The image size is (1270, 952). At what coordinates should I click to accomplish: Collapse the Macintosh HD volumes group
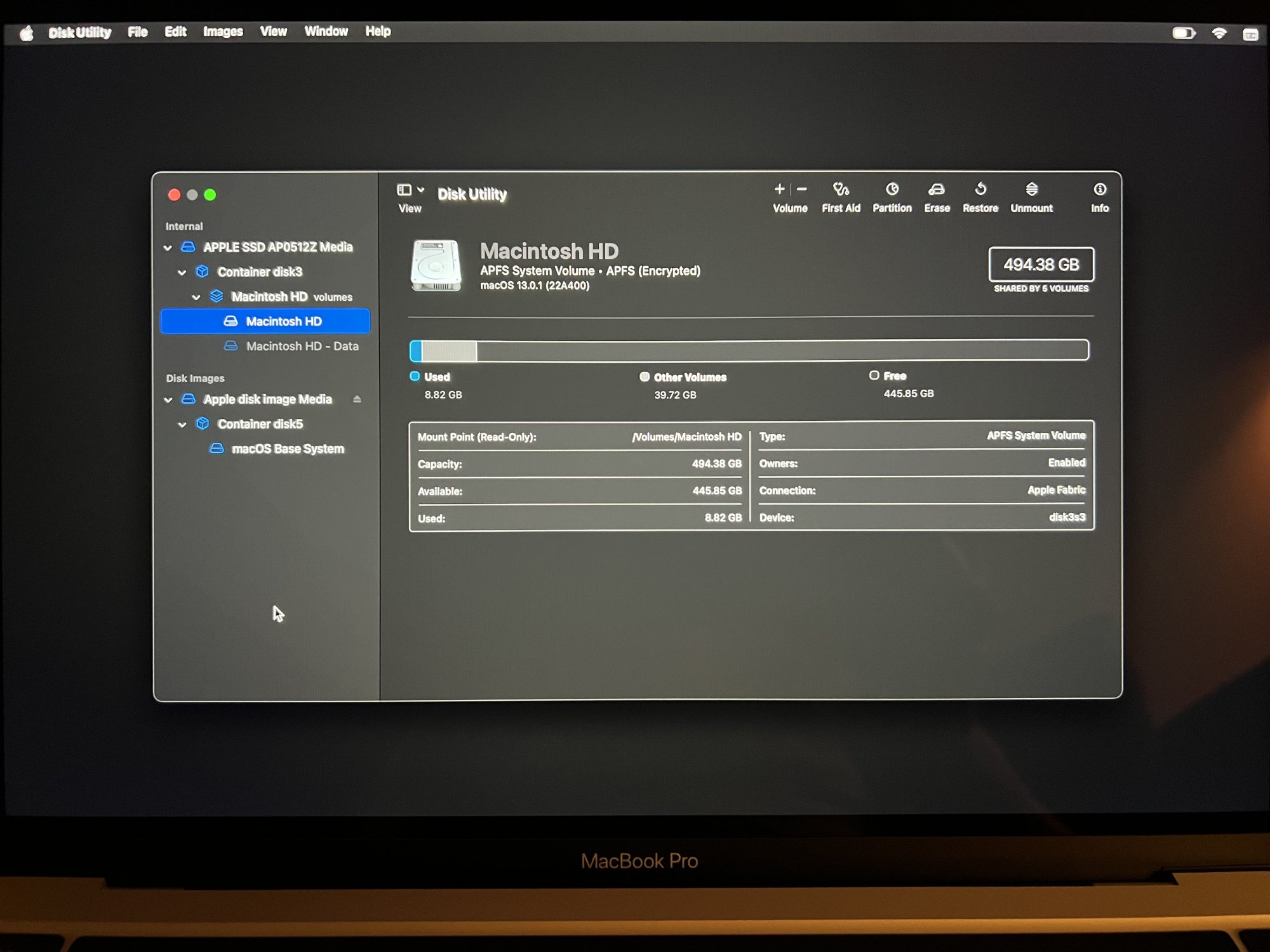pos(196,297)
